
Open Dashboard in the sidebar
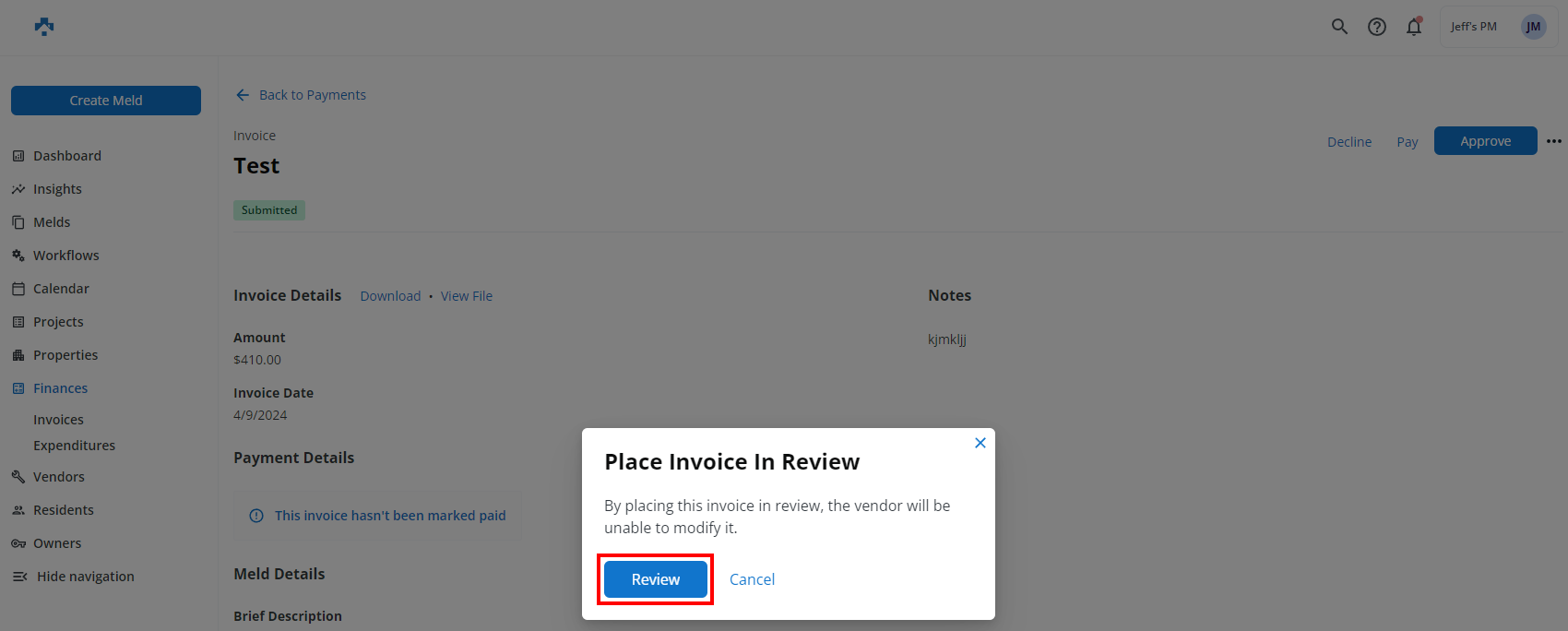pyautogui.click(x=66, y=156)
